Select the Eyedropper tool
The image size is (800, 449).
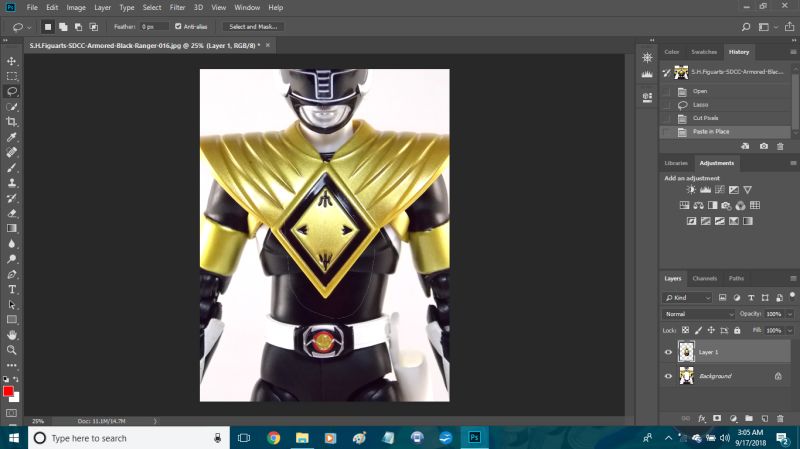[12, 137]
